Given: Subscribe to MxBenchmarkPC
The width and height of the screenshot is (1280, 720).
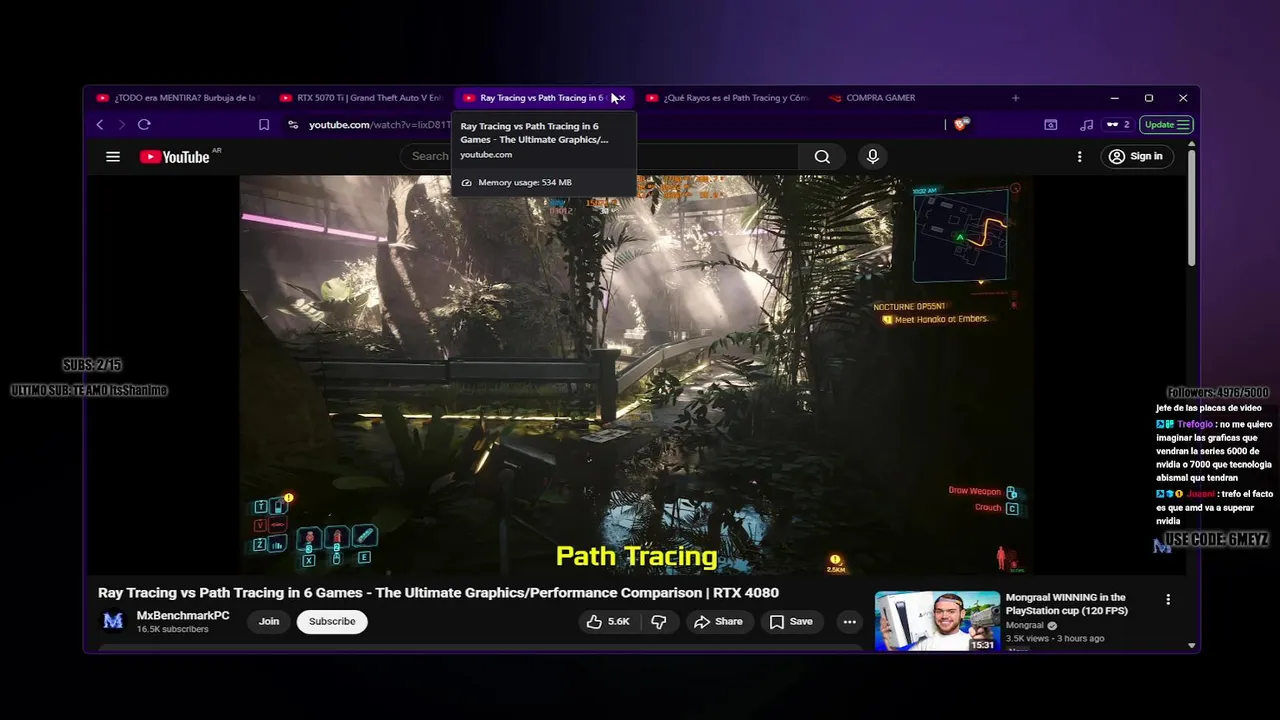Looking at the screenshot, I should pyautogui.click(x=332, y=621).
